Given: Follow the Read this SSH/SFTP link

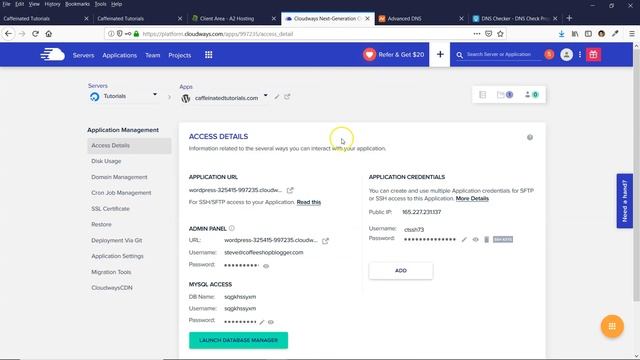Looking at the screenshot, I should pyautogui.click(x=309, y=202).
